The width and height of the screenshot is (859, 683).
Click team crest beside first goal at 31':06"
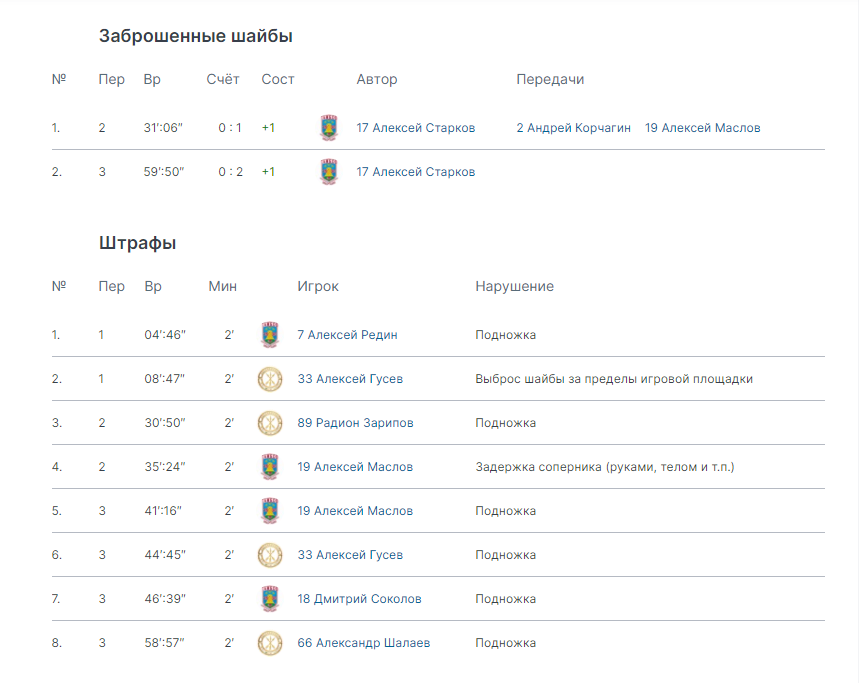tap(329, 128)
